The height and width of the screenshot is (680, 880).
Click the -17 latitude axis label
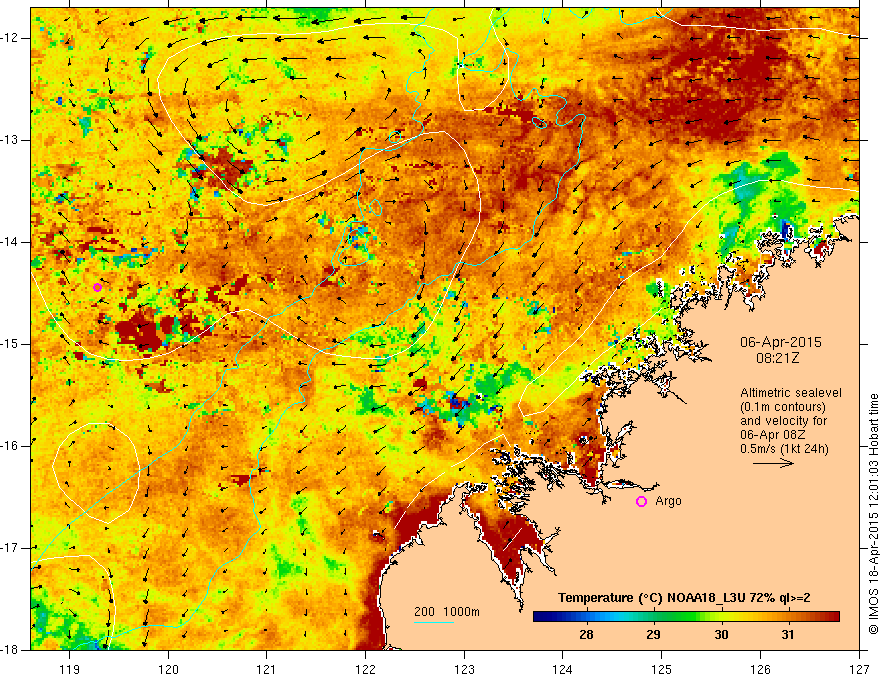point(10,548)
